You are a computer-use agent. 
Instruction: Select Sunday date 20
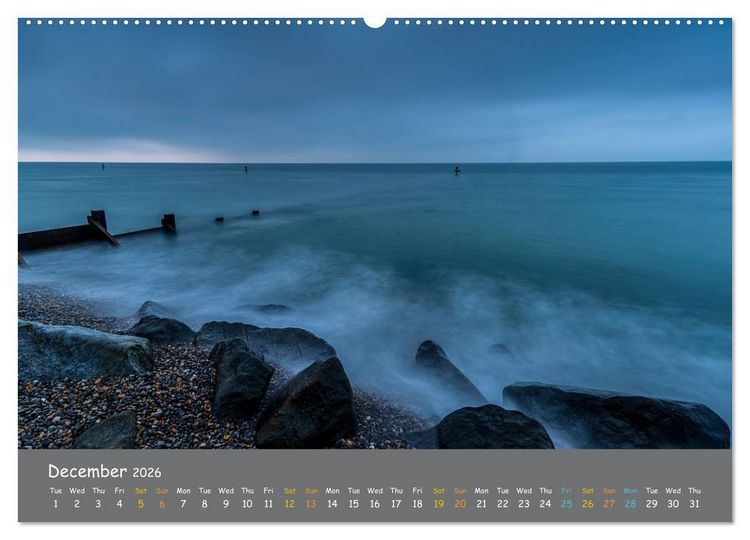click(x=460, y=504)
